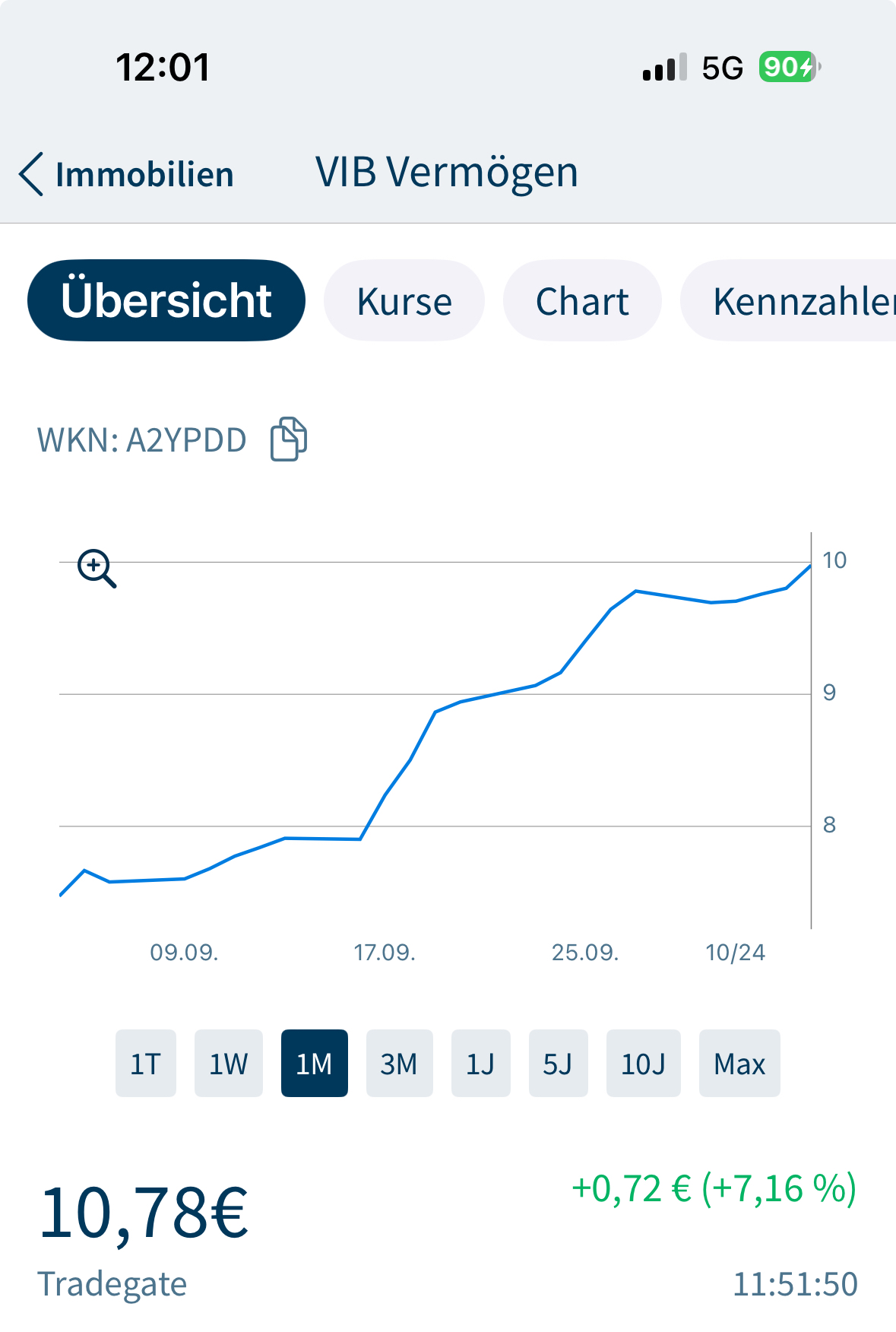This screenshot has width=896, height=1332.
Task: Select the 1M time range
Action: click(314, 1063)
